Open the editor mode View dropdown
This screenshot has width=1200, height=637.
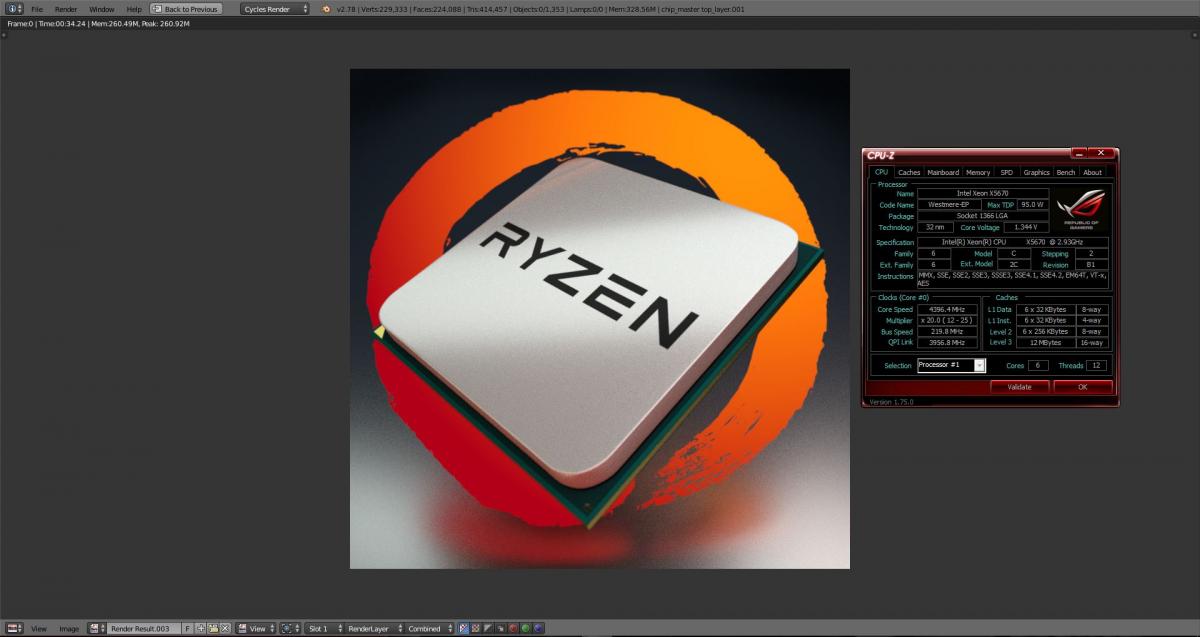[x=255, y=628]
